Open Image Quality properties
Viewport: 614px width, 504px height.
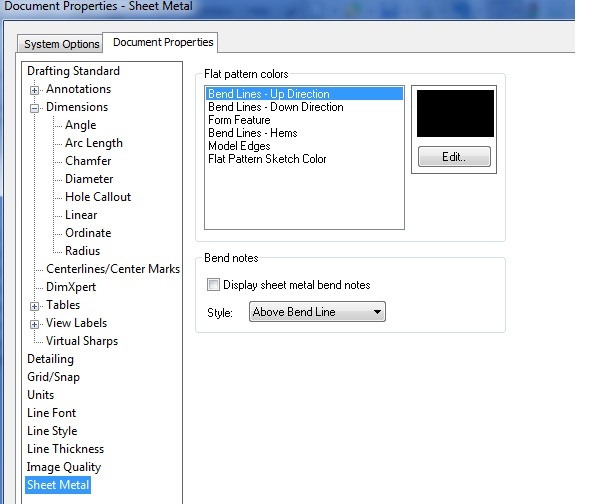pyautogui.click(x=64, y=467)
